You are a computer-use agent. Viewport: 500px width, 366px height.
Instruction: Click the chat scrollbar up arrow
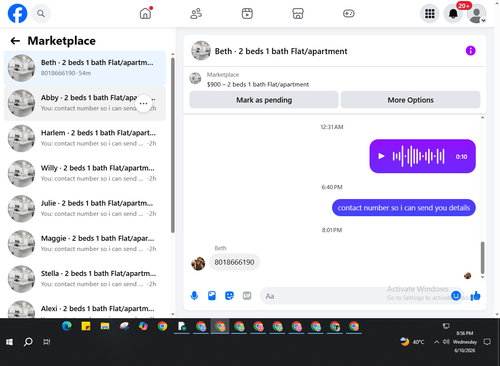[x=482, y=117]
